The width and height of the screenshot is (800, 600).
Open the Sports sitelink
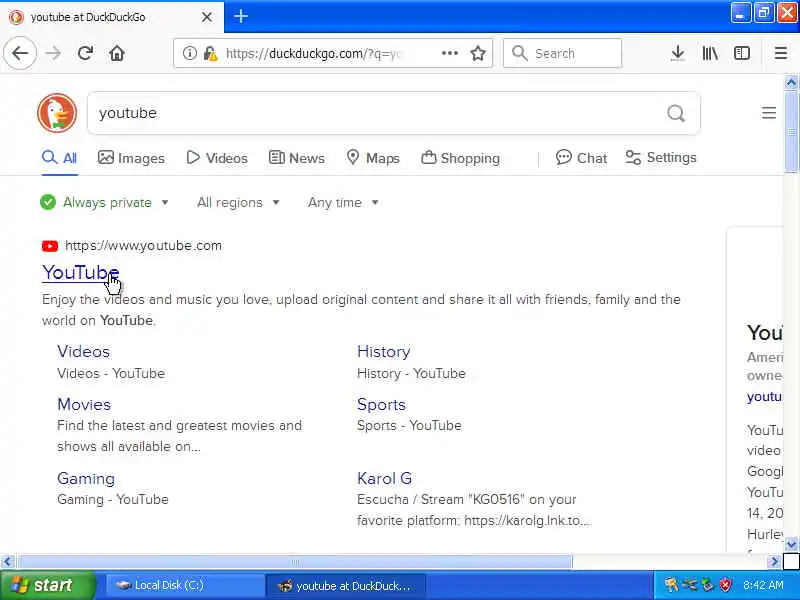pyautogui.click(x=381, y=405)
